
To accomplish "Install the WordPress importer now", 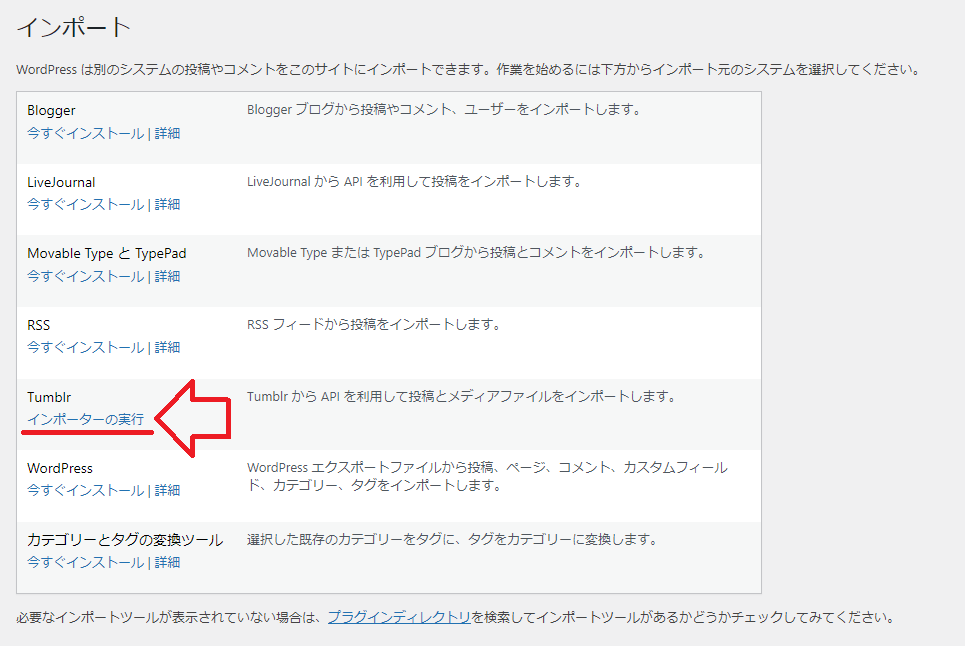I will 86,490.
